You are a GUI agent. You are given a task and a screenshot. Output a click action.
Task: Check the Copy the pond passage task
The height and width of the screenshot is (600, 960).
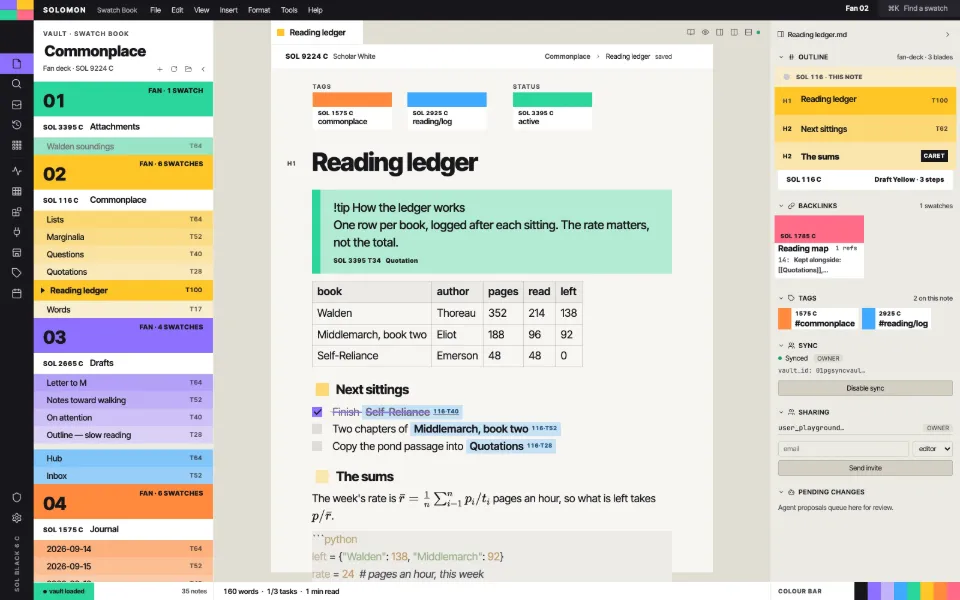(x=317, y=446)
